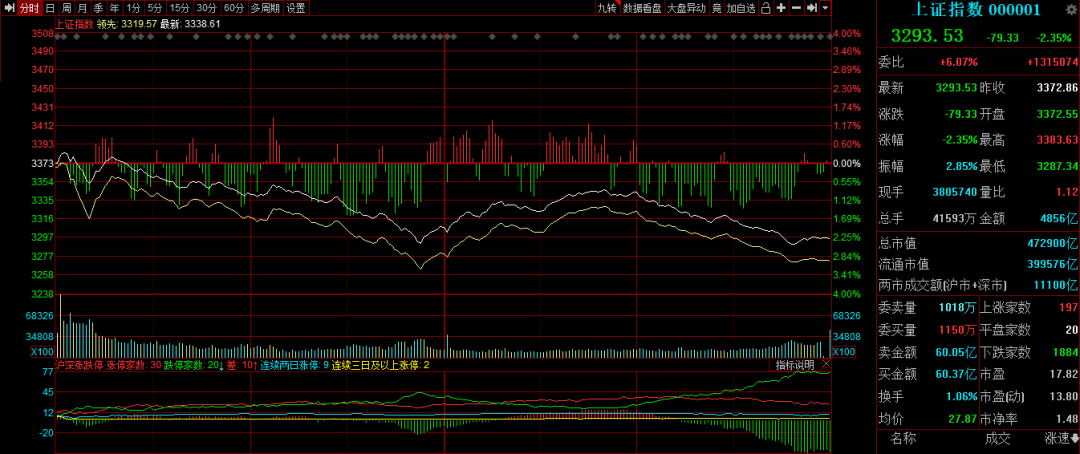Open the gear settings beside 上证指数

tap(1071, 9)
